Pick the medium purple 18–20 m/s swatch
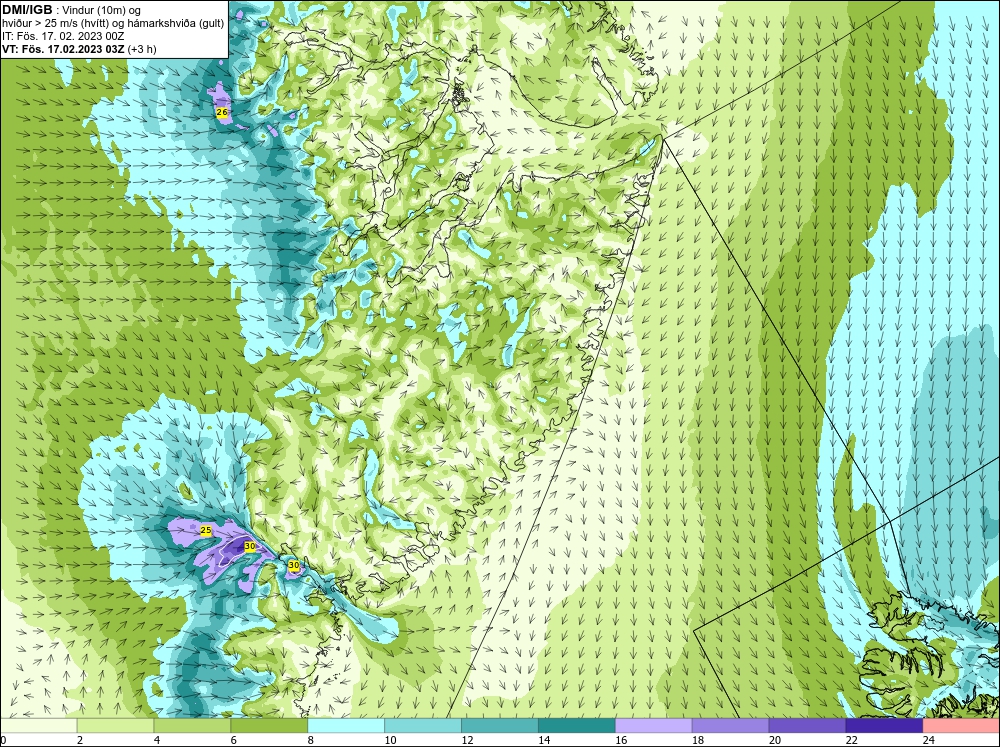 [730, 725]
